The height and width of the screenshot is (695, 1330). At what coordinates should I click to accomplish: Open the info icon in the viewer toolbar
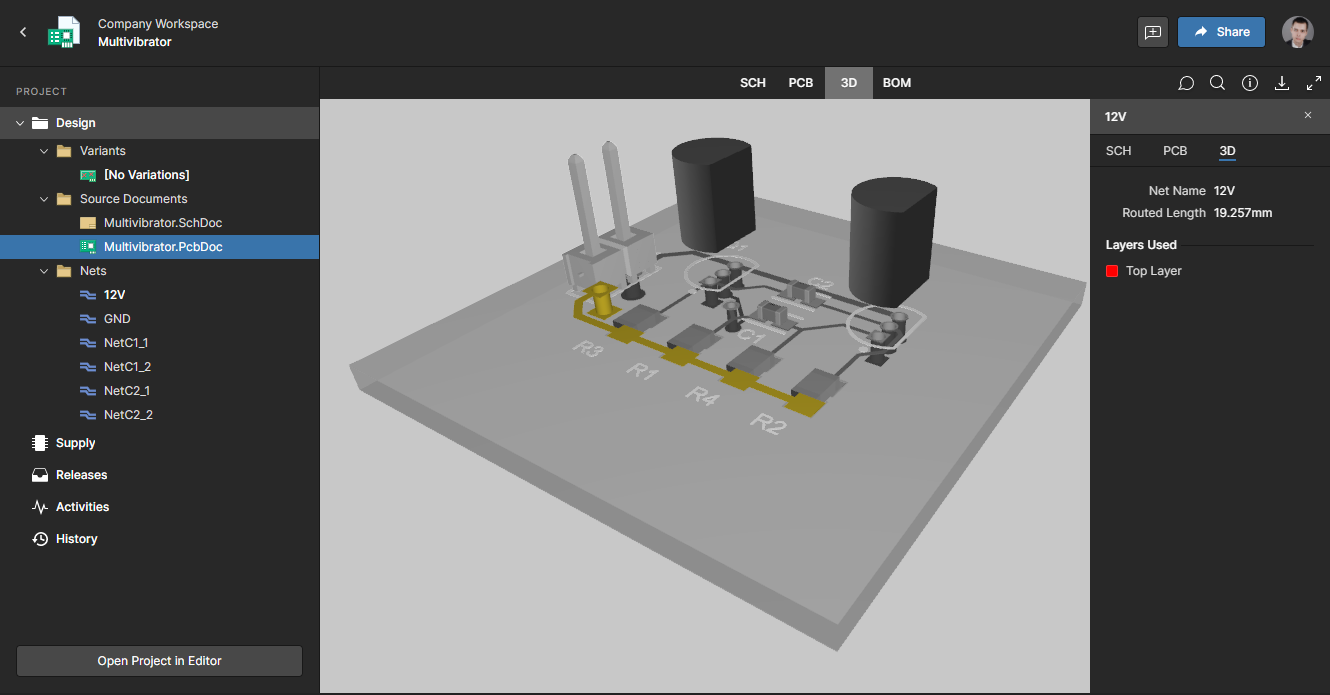point(1249,83)
